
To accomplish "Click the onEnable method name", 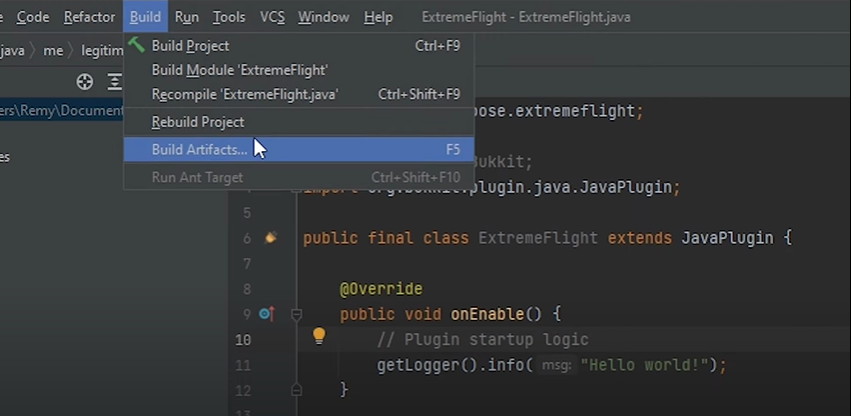I will [487, 314].
